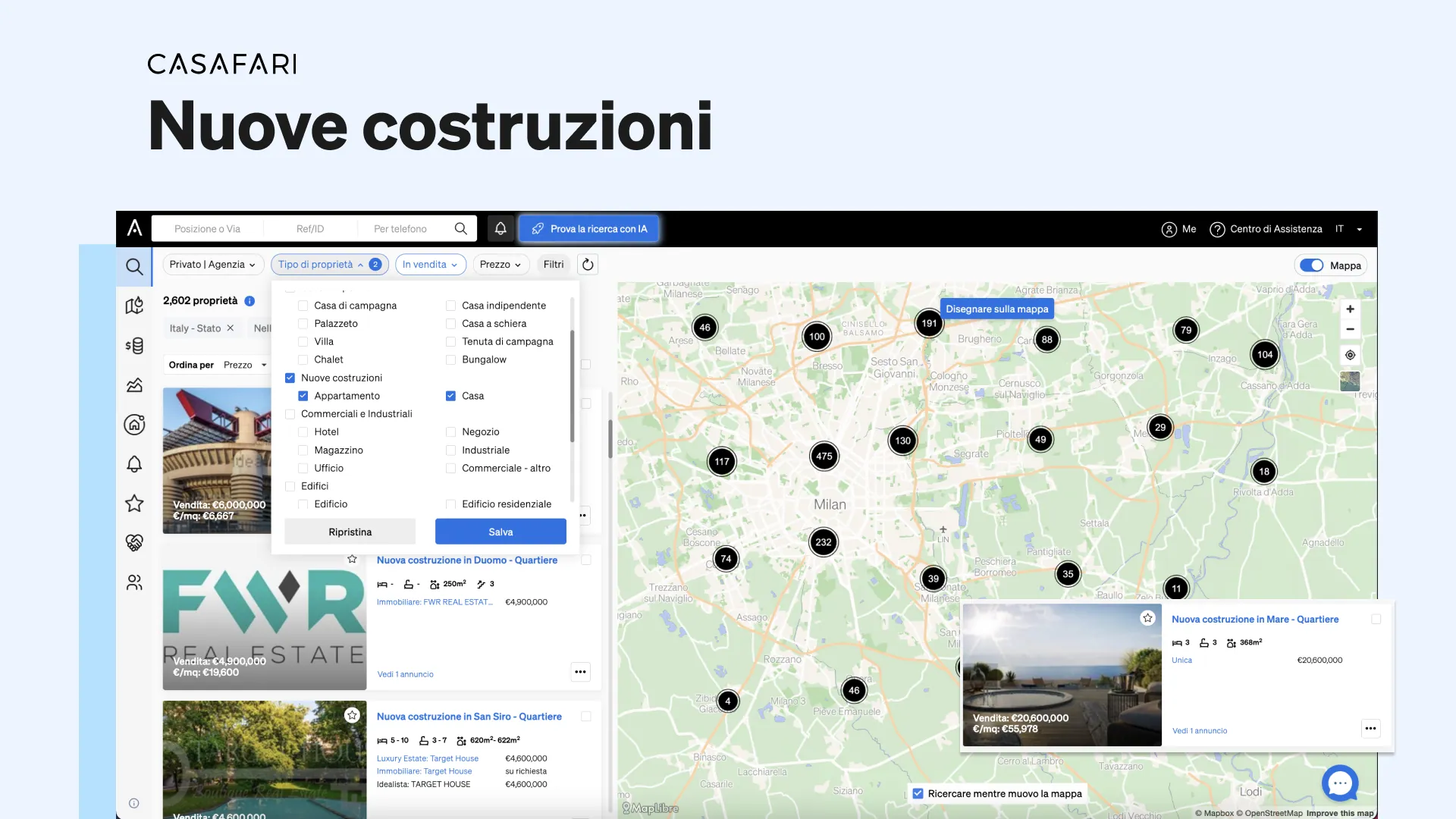Image resolution: width=1456 pixels, height=819 pixels.
Task: Click Disegnare sulla mappa
Action: pos(996,309)
